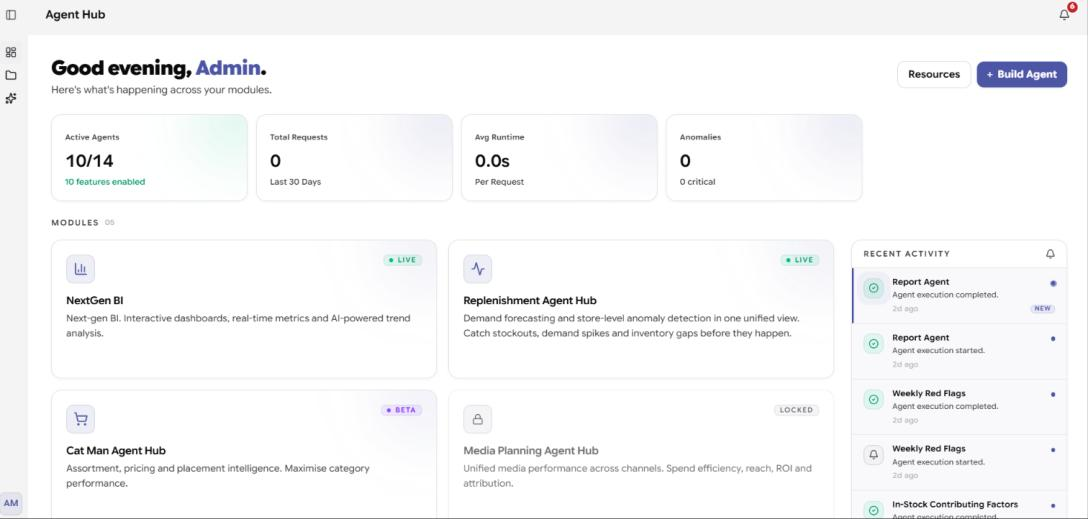Select the Anomalies stat card
The width and height of the screenshot is (1088, 519).
click(x=764, y=158)
